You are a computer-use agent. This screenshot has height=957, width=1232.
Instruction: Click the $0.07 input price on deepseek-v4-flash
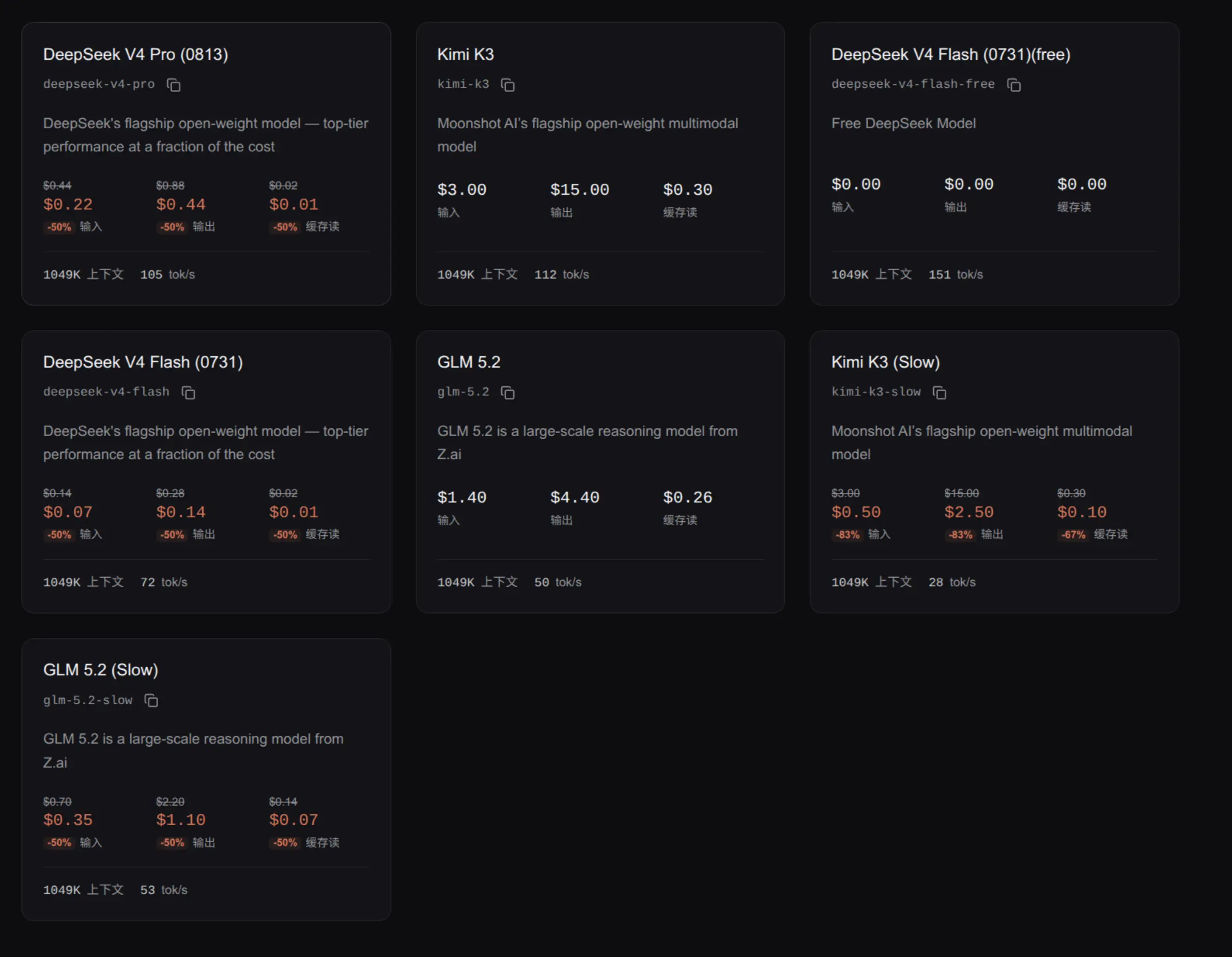(x=68, y=512)
